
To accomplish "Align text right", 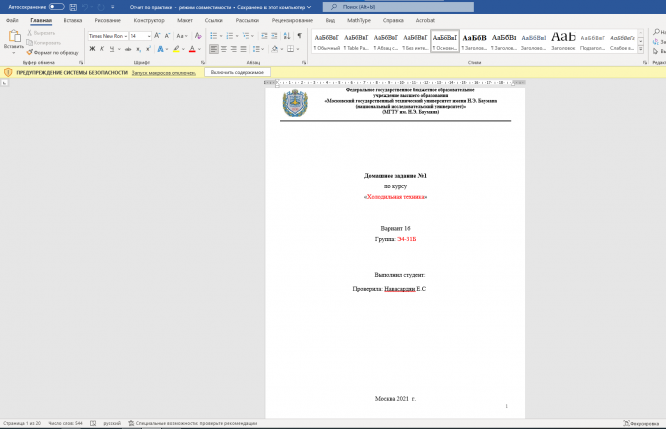I will click(234, 49).
